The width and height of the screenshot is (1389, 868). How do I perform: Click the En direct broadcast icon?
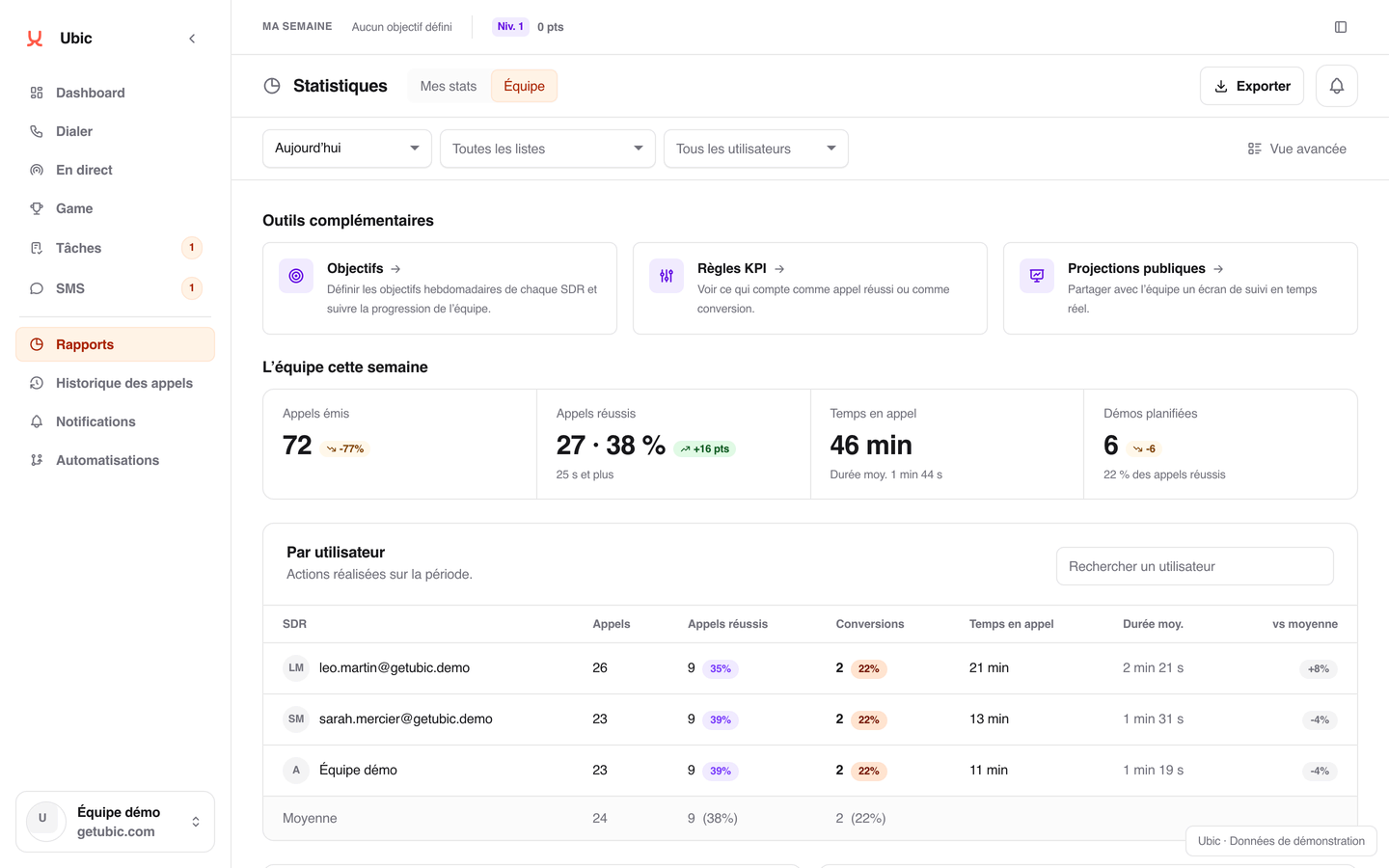(x=37, y=170)
